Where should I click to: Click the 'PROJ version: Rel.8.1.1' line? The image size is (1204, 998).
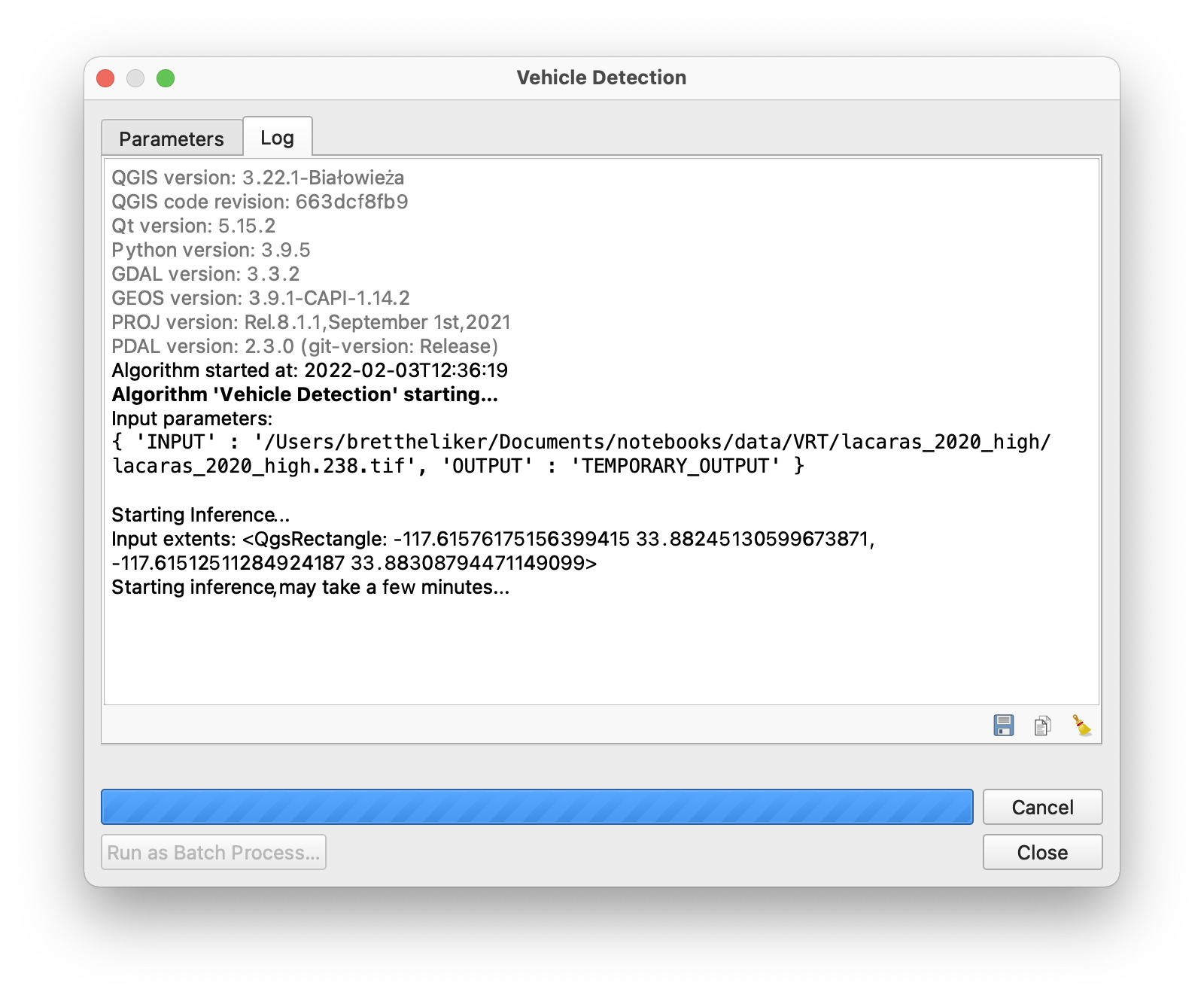[x=311, y=322]
